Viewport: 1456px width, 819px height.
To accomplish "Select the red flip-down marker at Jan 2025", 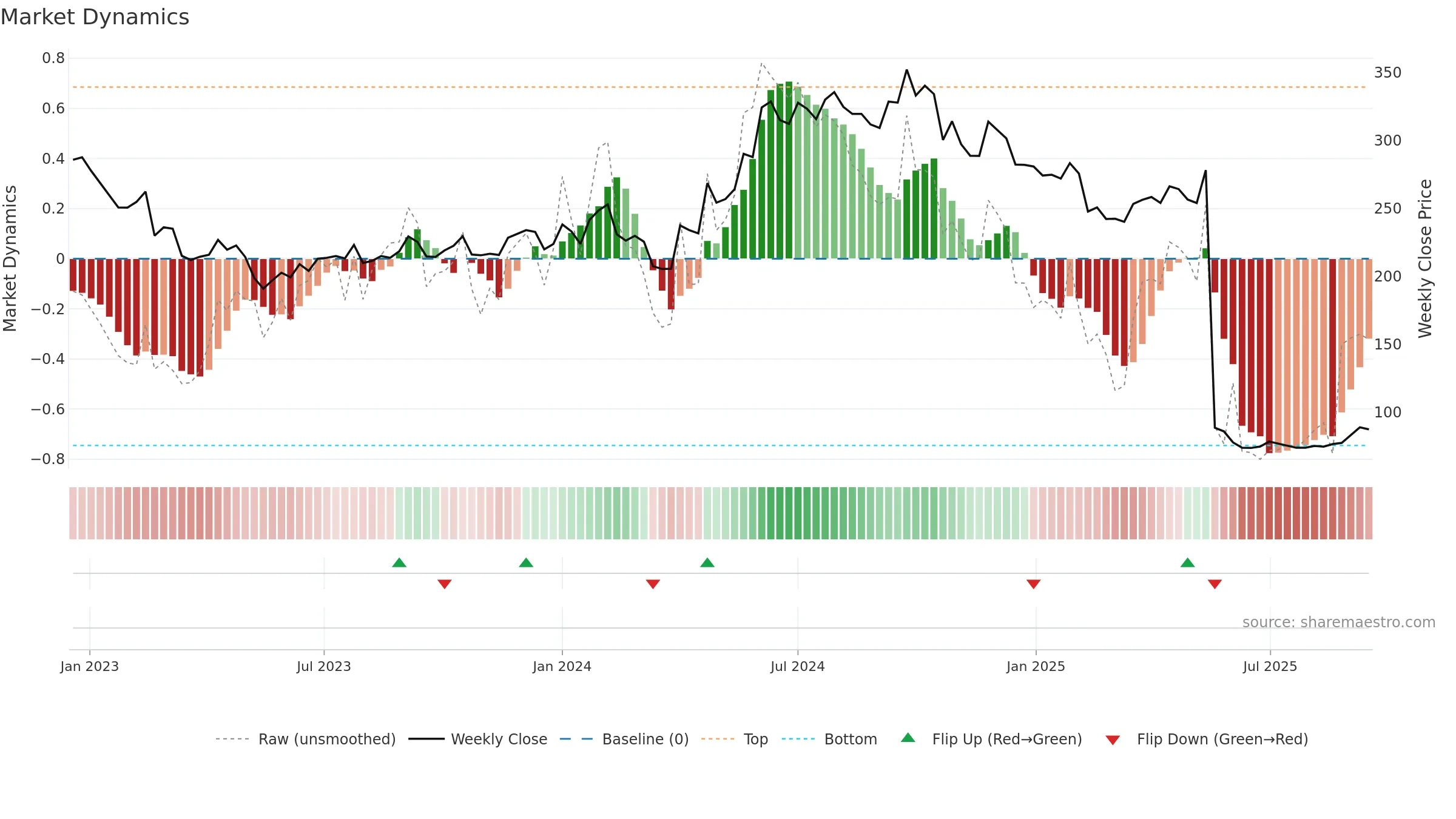I will pyautogui.click(x=1034, y=584).
